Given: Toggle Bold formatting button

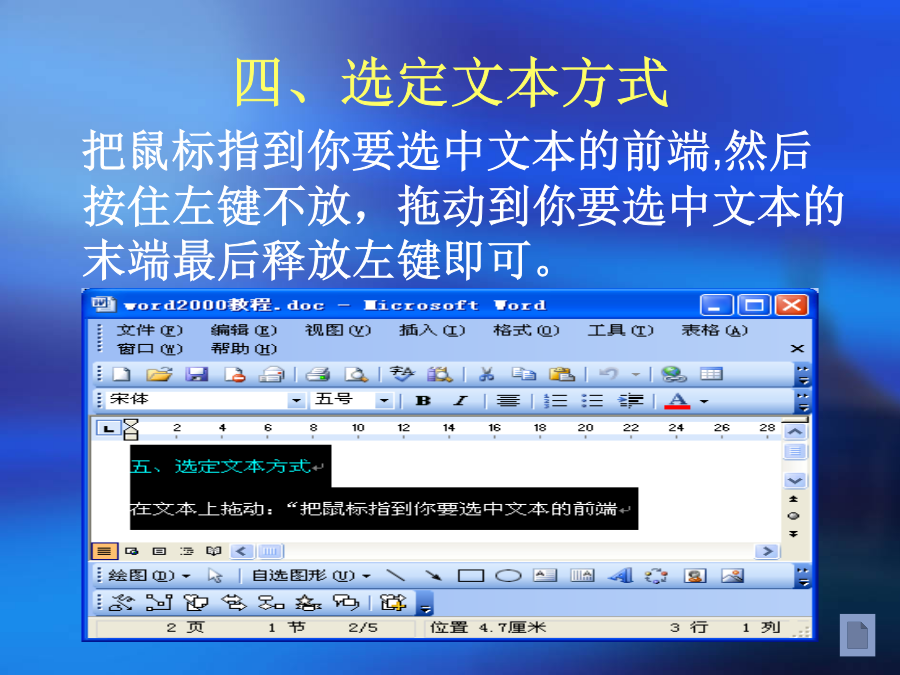Looking at the screenshot, I should [423, 401].
